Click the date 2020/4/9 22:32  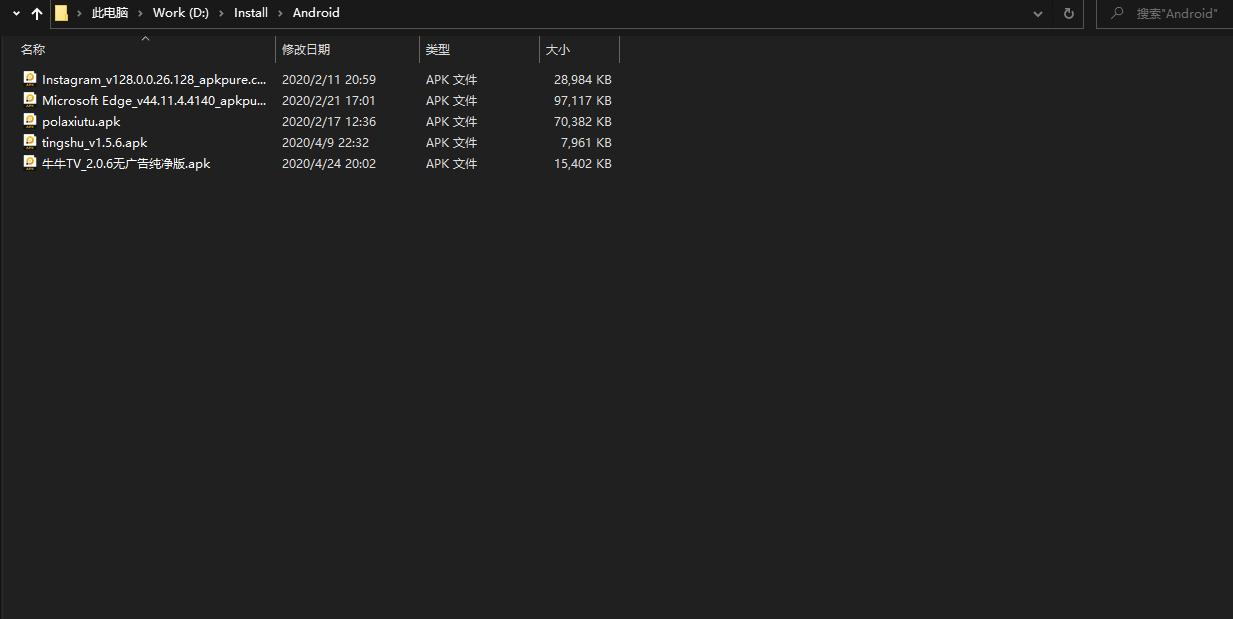[x=326, y=142]
